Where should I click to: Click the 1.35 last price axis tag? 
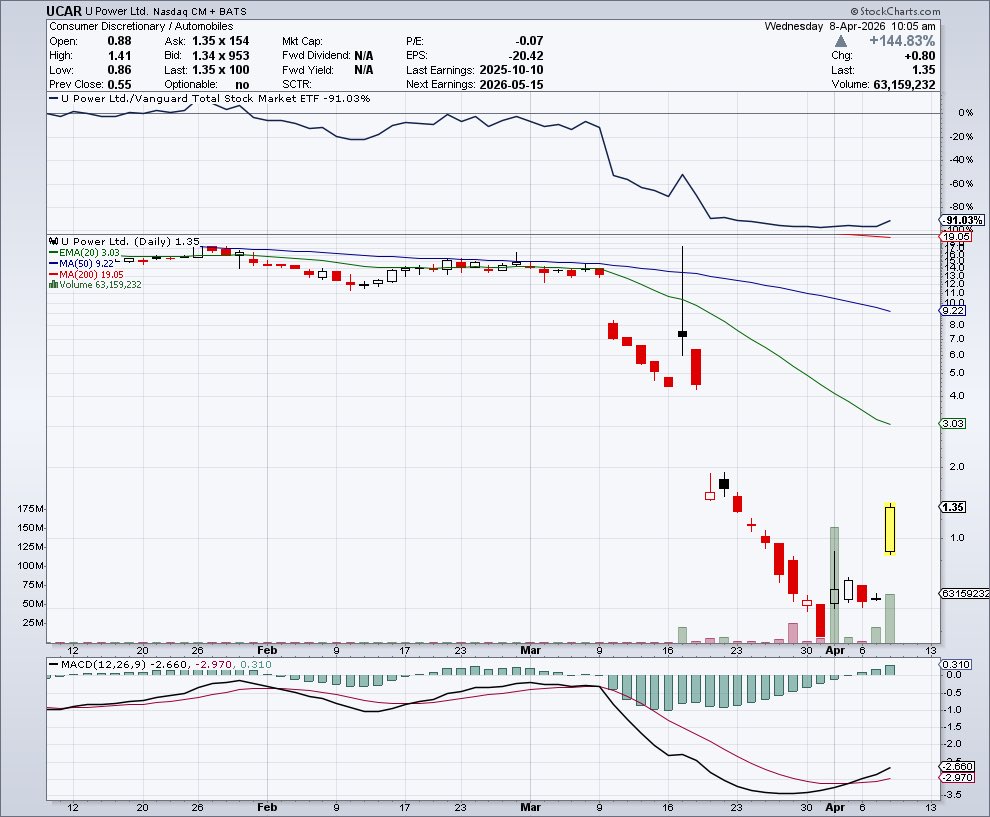953,507
